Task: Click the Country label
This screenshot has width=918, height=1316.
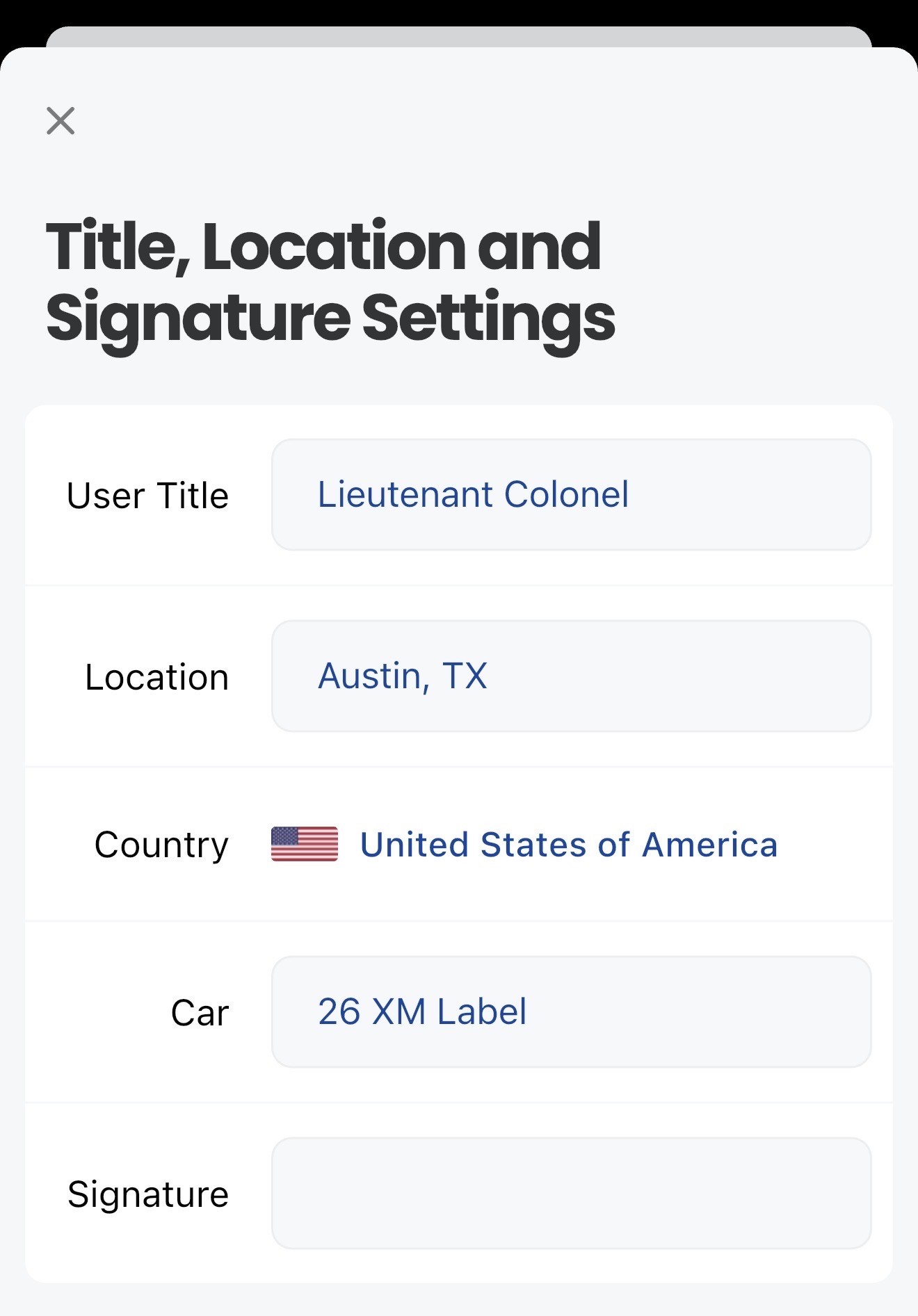Action: click(x=161, y=845)
